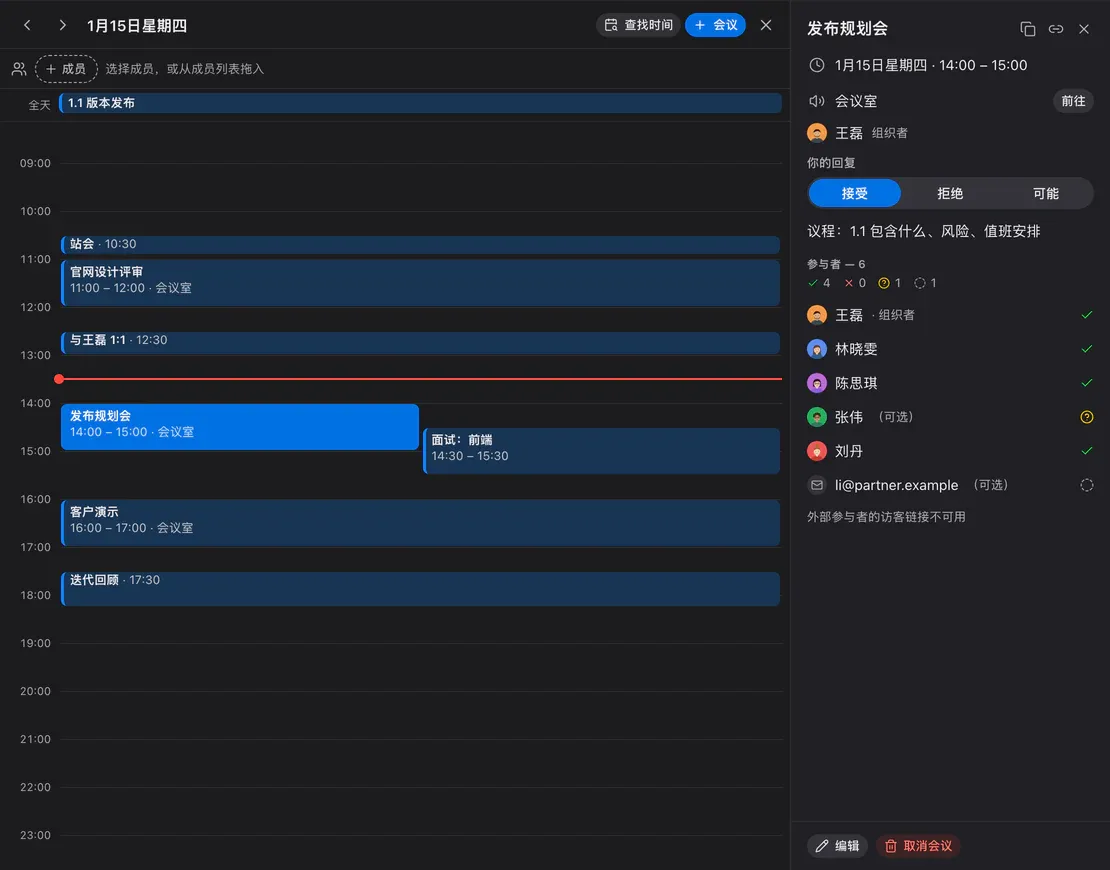1110x870 pixels.
Task: Click 张伟's avatar
Action: 817,417
